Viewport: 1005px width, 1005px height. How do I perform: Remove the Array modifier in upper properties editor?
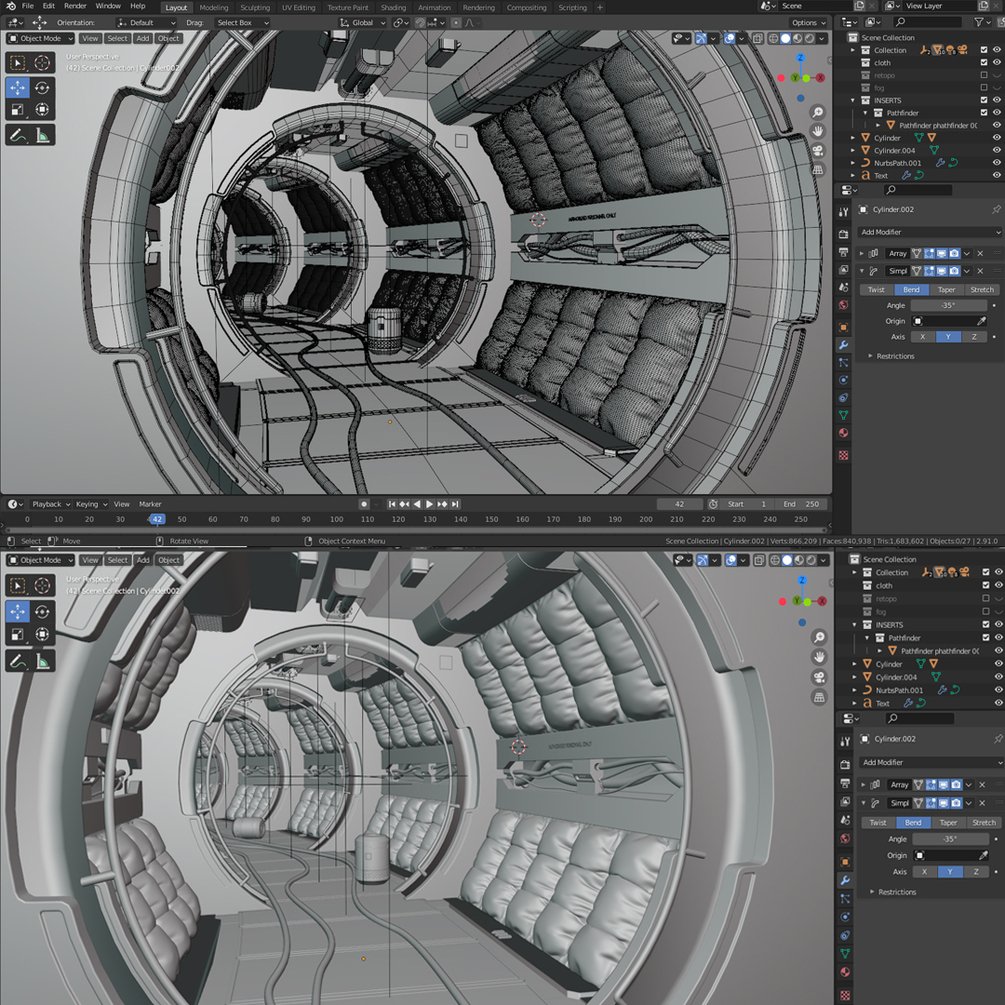pos(980,253)
